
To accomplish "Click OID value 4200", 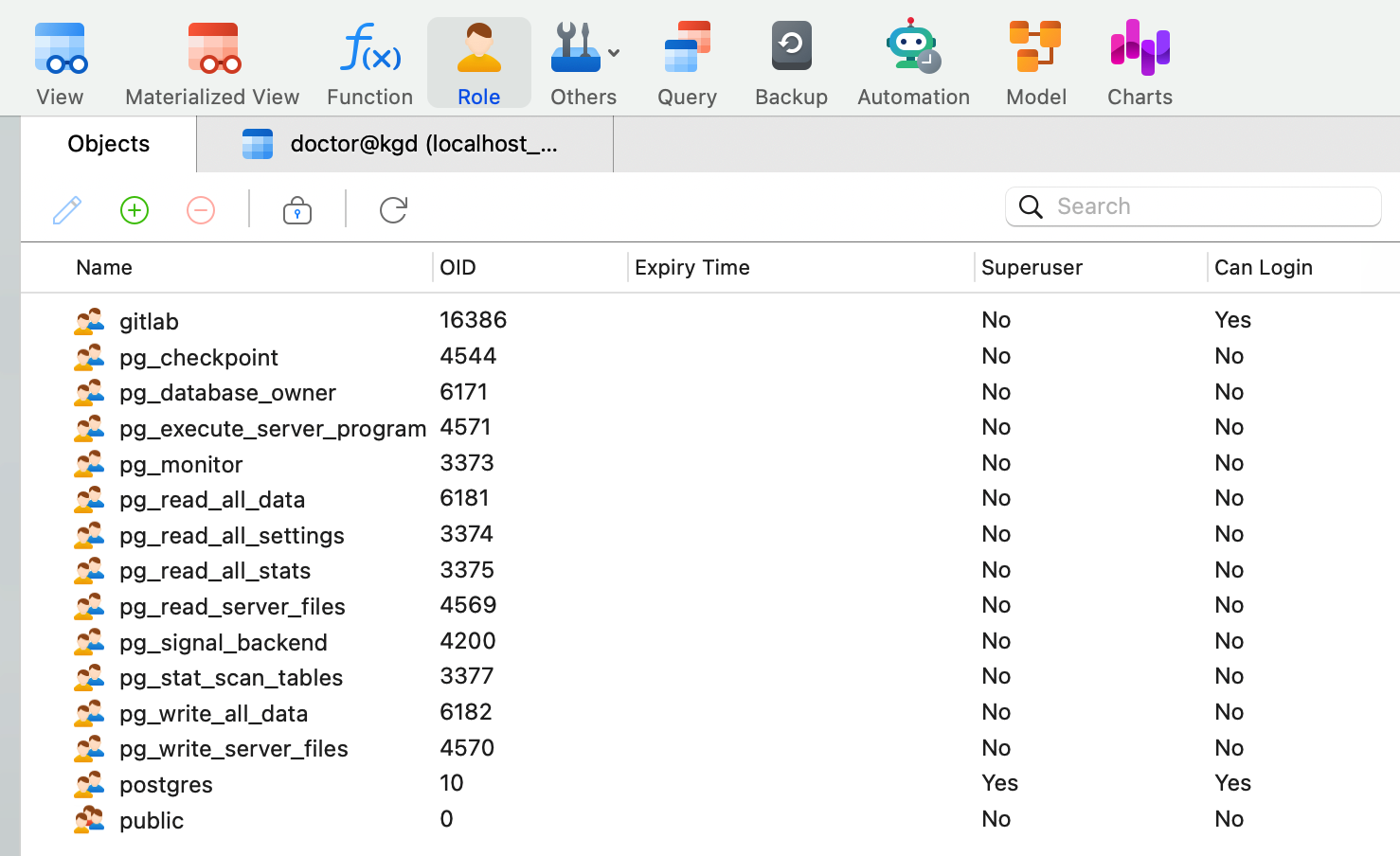I will tap(468, 641).
